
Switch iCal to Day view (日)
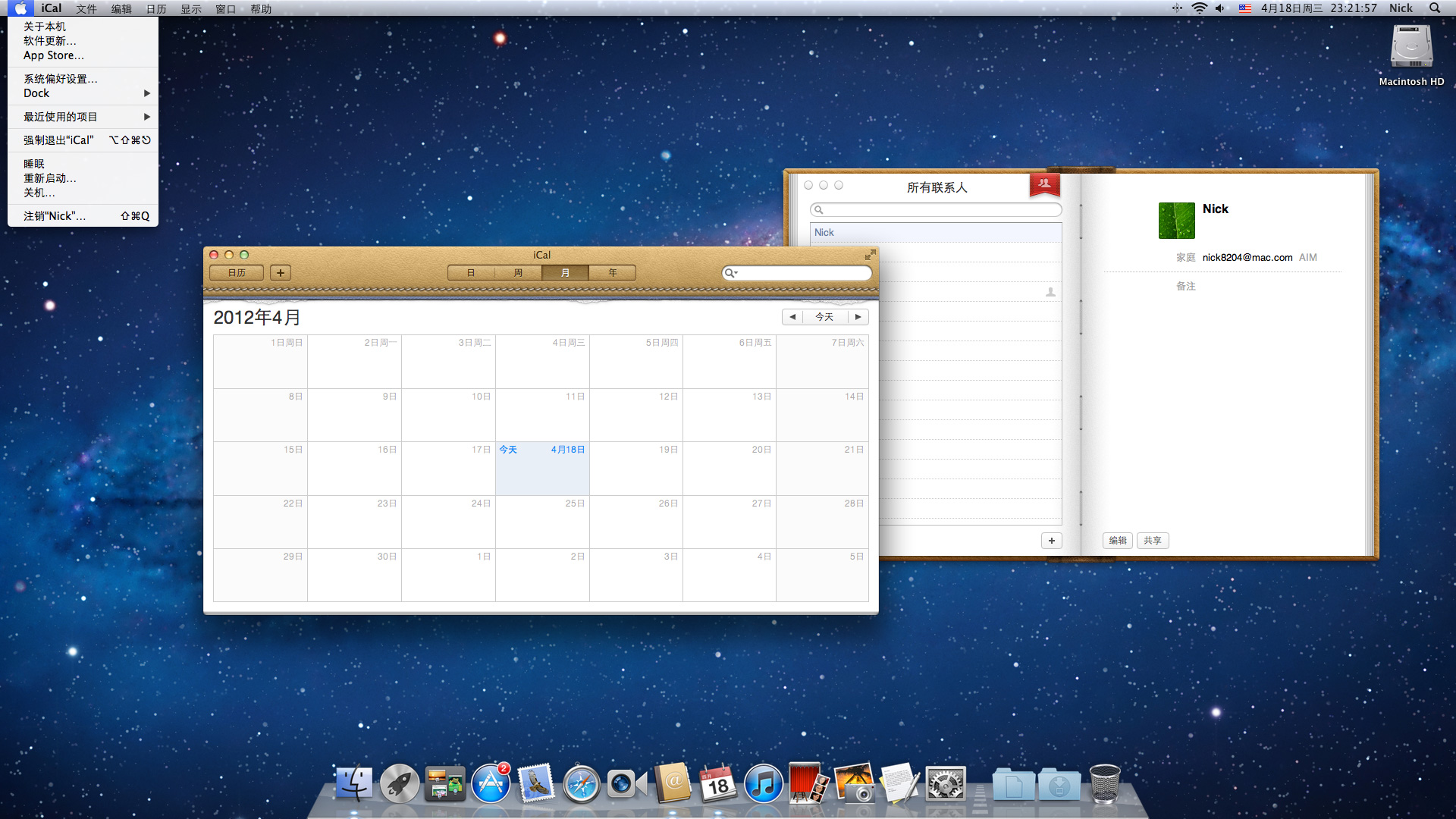pyautogui.click(x=471, y=273)
